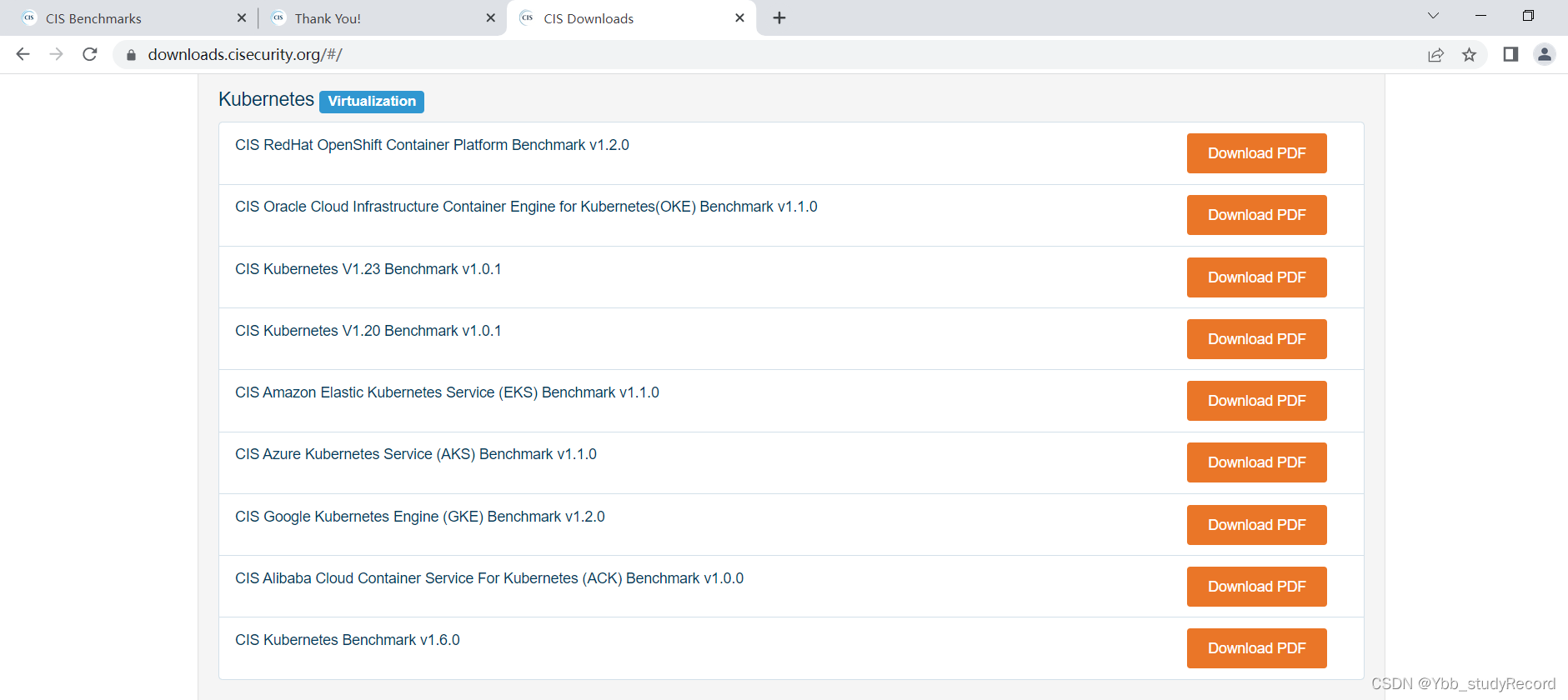Click the site lock icon in address bar
Image resolution: width=1568 pixels, height=700 pixels.
click(131, 55)
